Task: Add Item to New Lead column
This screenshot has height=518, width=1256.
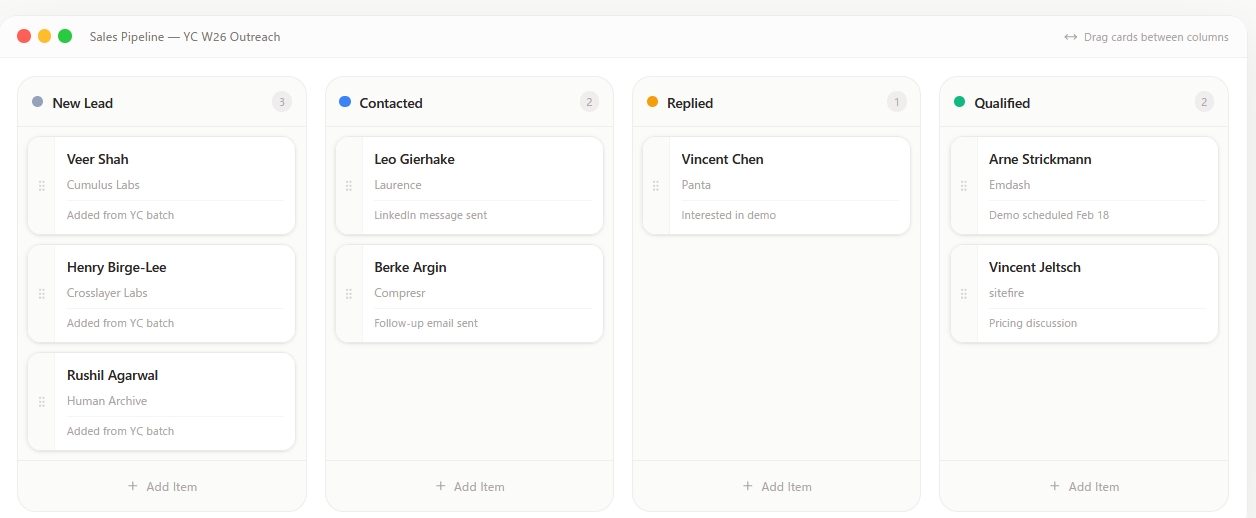Action: coord(162,487)
